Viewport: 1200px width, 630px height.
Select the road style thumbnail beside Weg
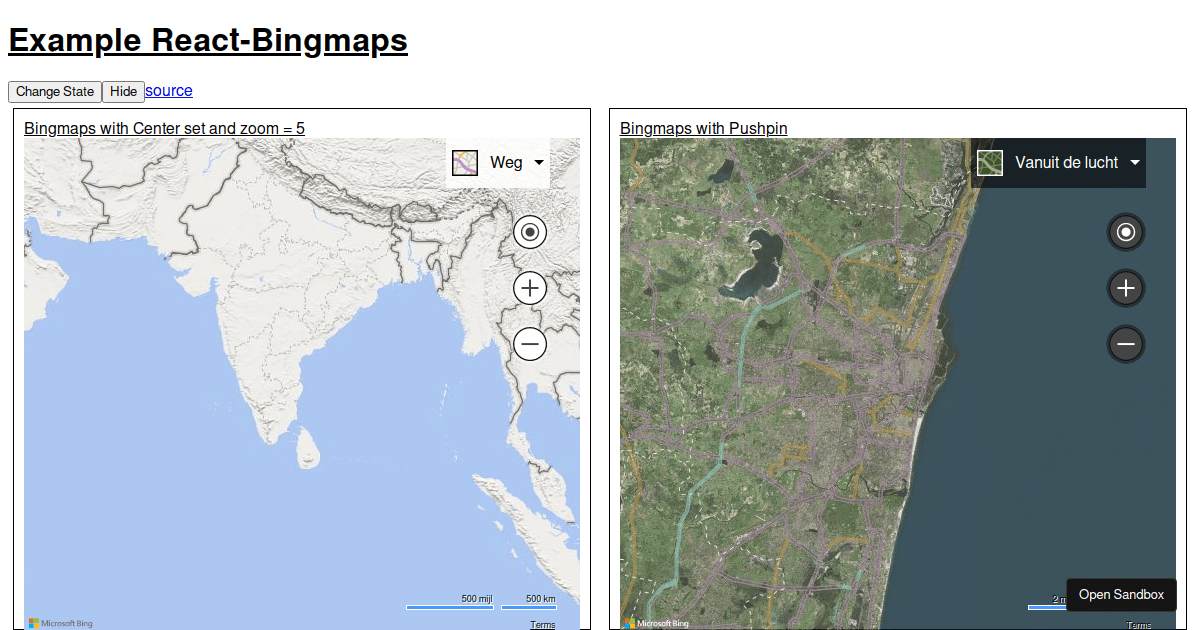[x=464, y=162]
